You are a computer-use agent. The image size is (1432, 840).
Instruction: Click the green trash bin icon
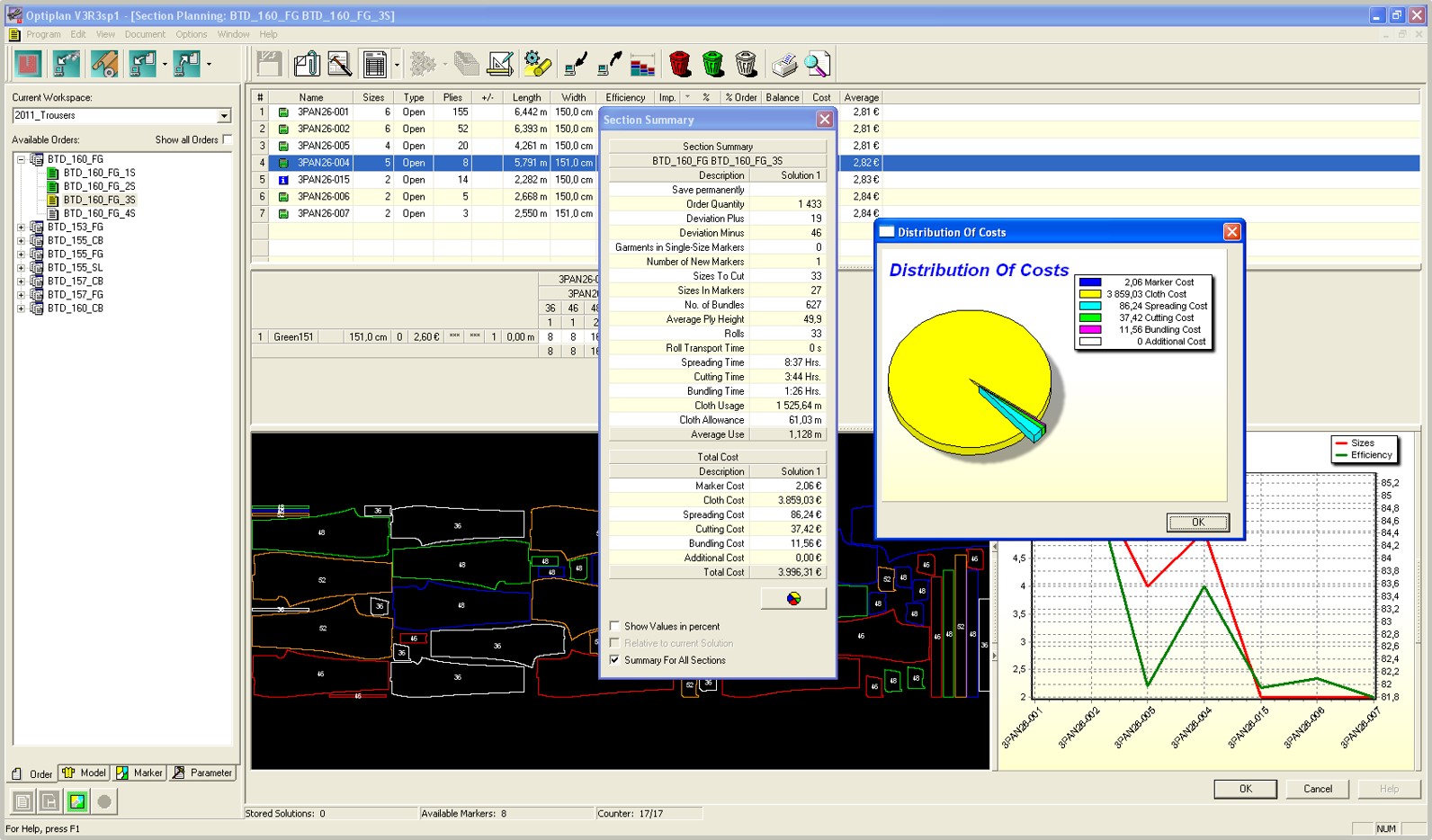click(712, 64)
